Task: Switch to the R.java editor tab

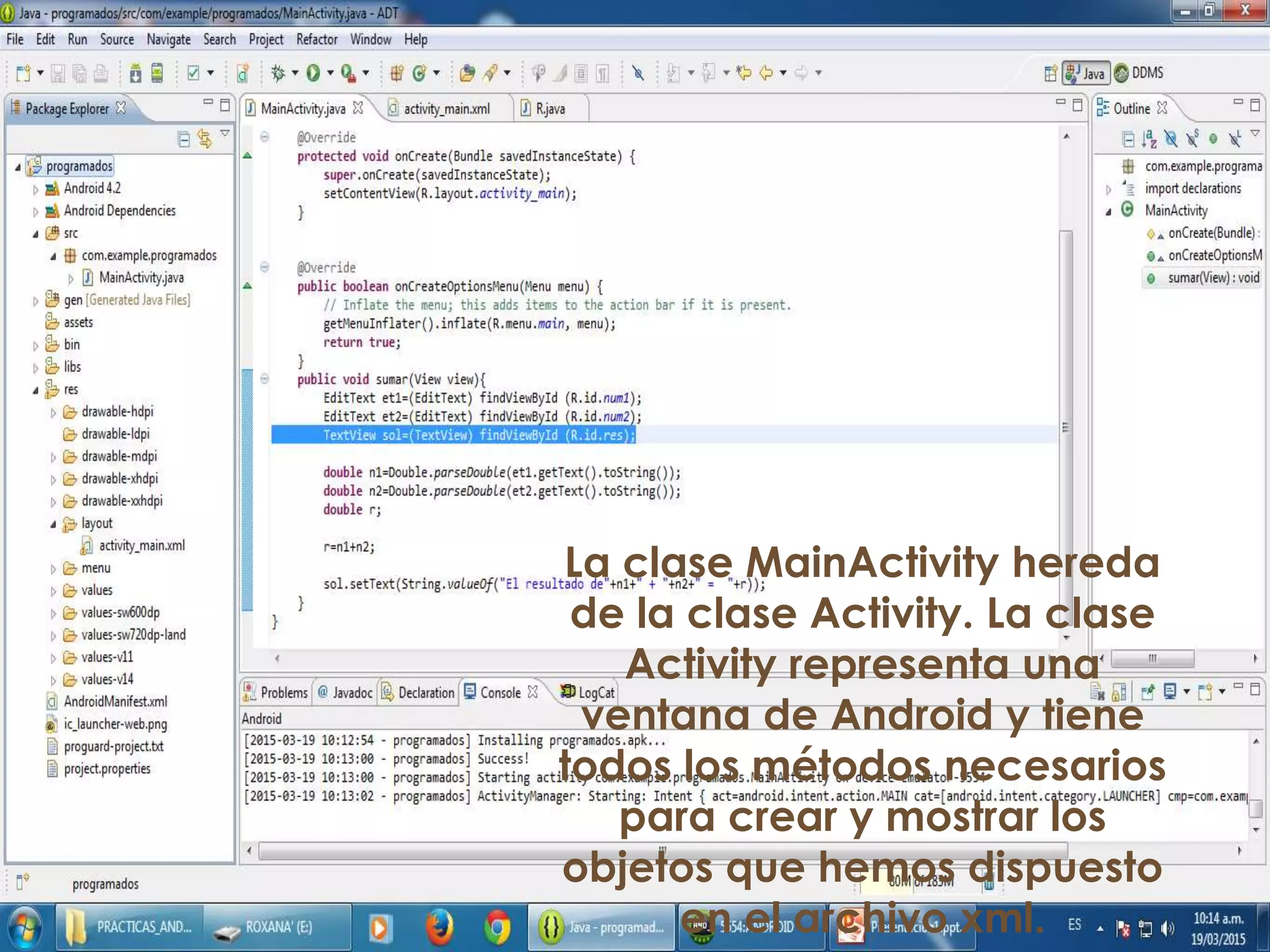Action: (x=551, y=108)
